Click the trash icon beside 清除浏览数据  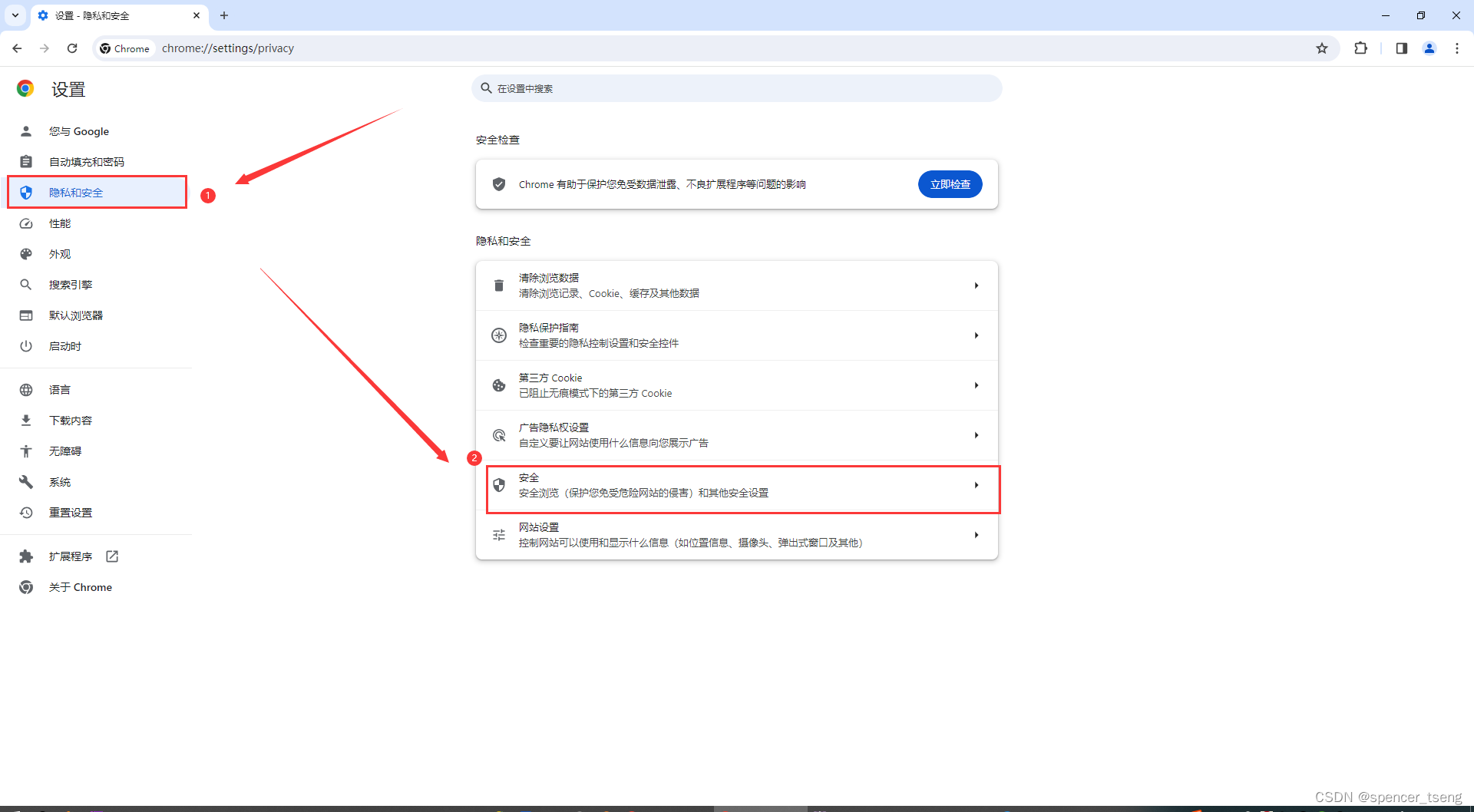point(499,285)
